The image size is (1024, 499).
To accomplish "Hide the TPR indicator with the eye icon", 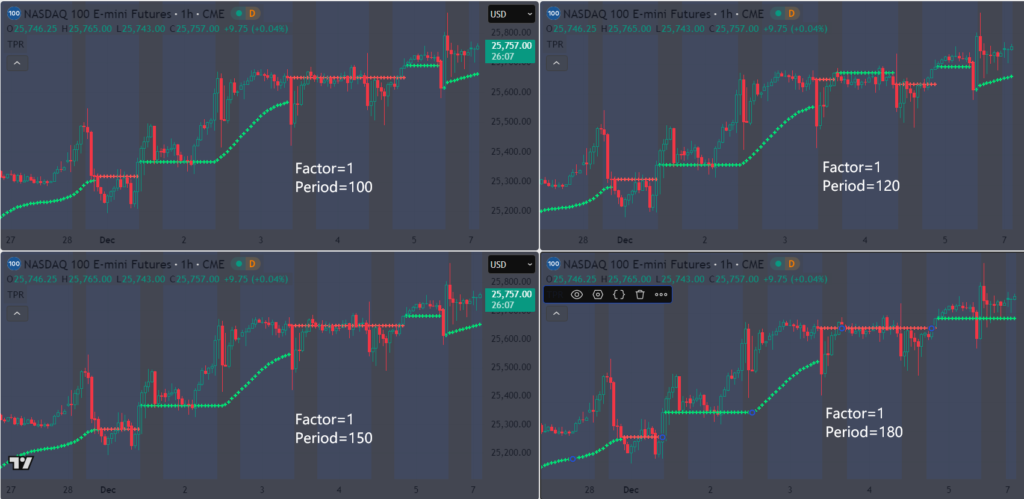I will (x=577, y=295).
